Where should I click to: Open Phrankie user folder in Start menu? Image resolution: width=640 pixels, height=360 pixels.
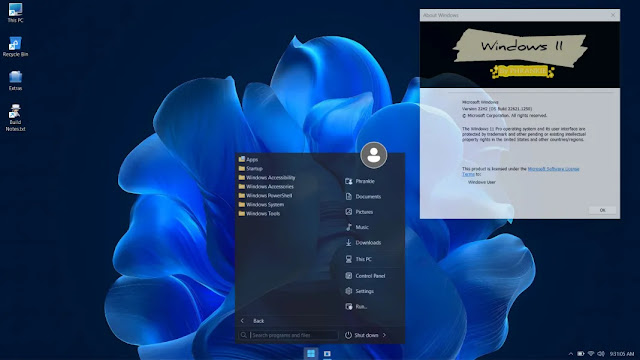360,181
